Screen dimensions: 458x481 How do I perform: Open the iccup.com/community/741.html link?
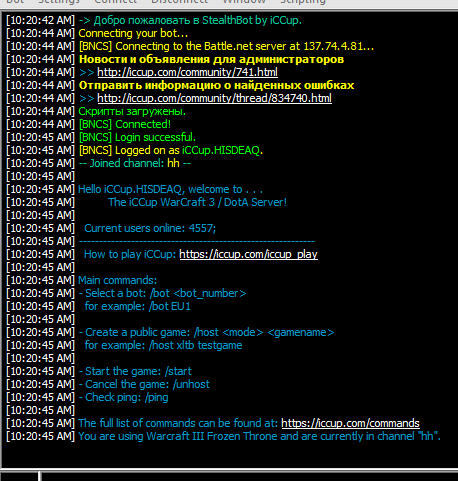pos(187,72)
